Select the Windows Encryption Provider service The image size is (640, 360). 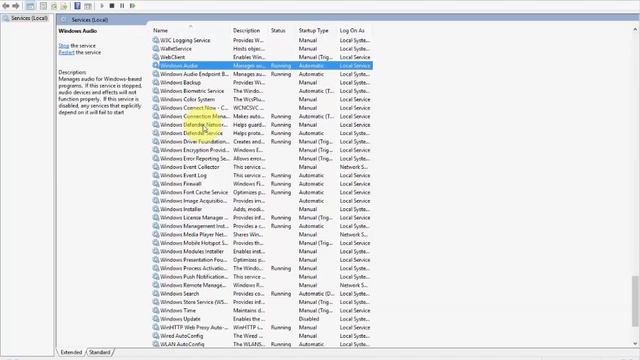pyautogui.click(x=262, y=150)
